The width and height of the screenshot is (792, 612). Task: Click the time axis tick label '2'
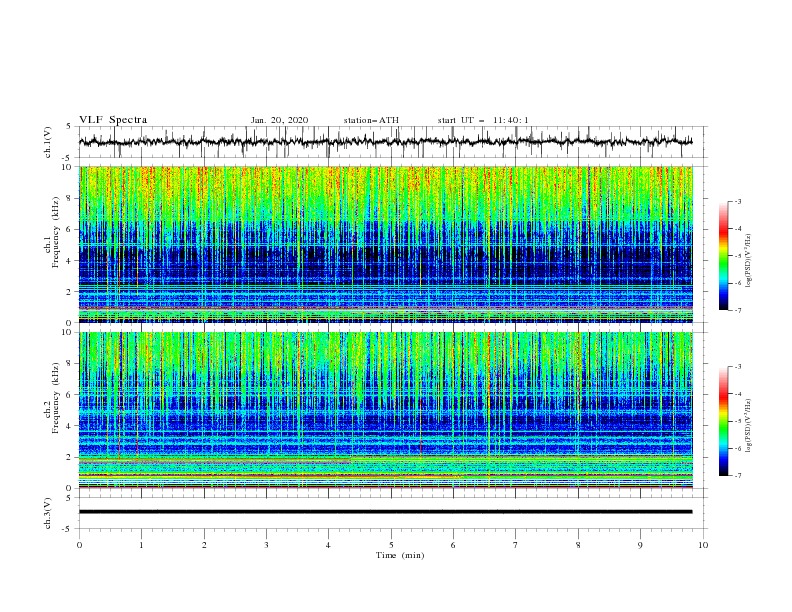pos(204,545)
